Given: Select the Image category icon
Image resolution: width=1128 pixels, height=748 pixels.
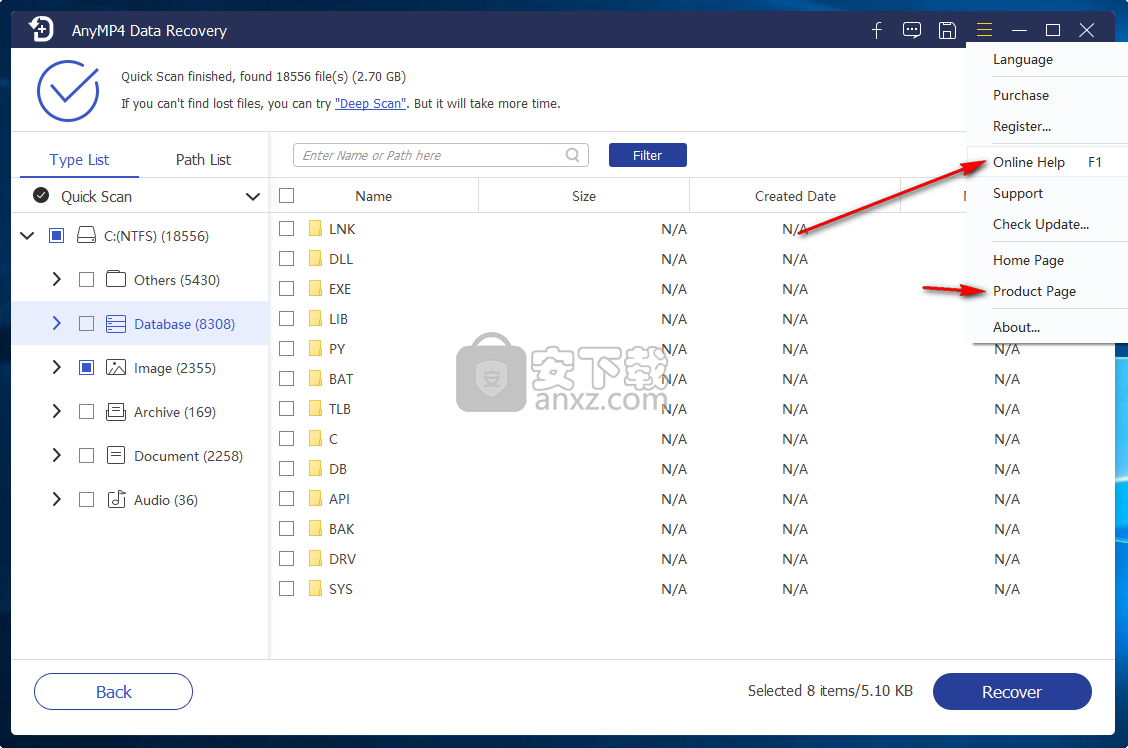Looking at the screenshot, I should point(116,368).
